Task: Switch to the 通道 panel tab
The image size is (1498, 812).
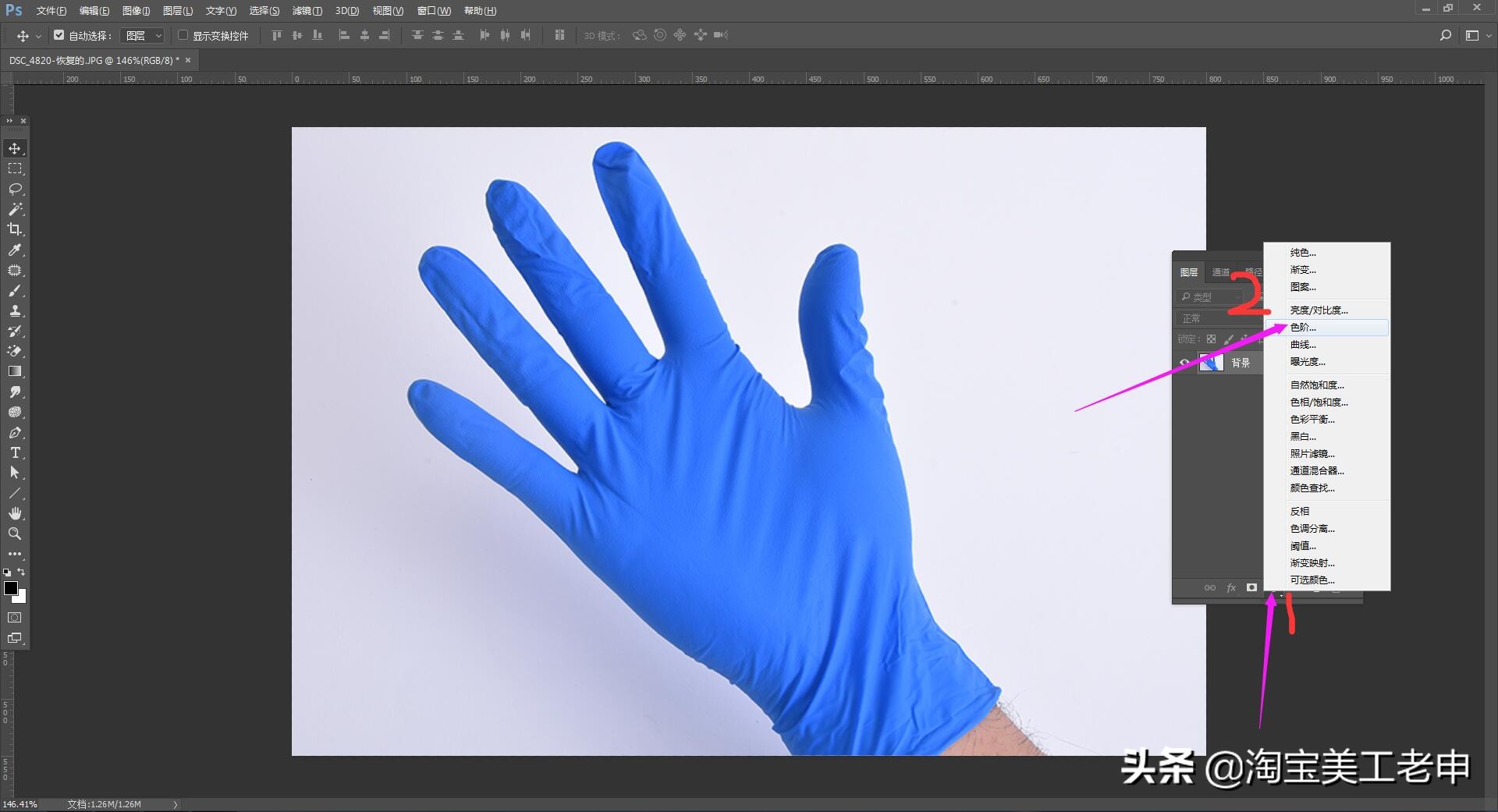Action: (1220, 272)
